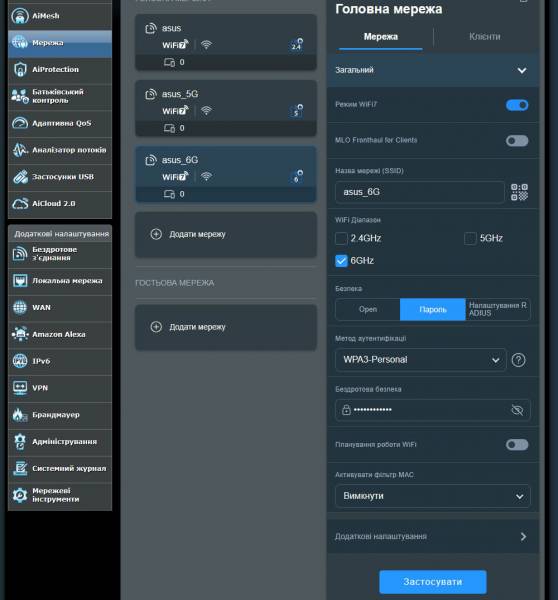Uncheck the 6GHz band checkbox
The height and width of the screenshot is (600, 558).
point(341,261)
